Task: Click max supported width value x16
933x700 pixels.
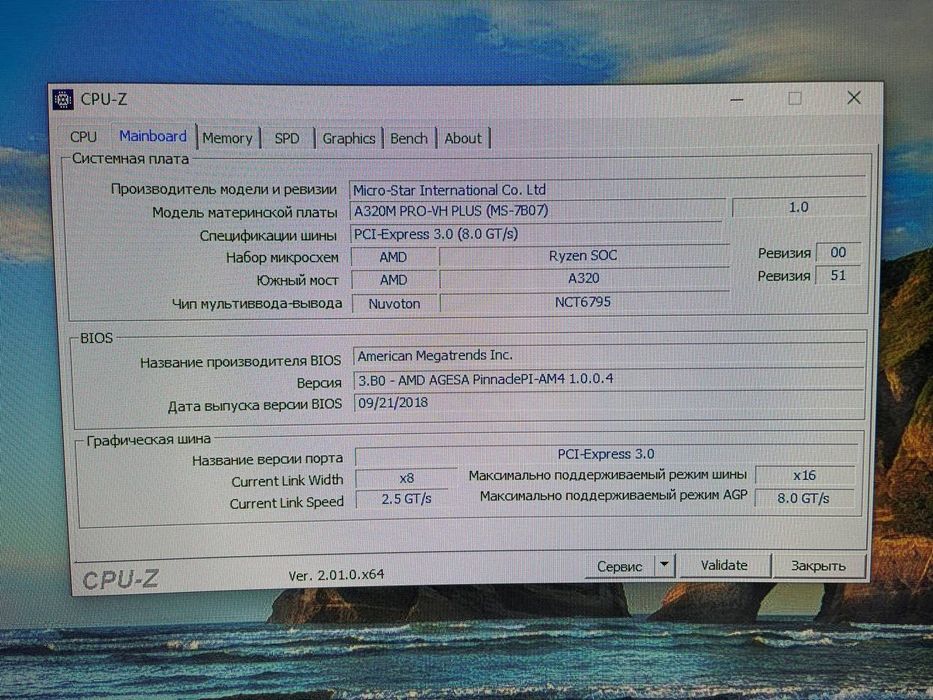Action: (804, 476)
